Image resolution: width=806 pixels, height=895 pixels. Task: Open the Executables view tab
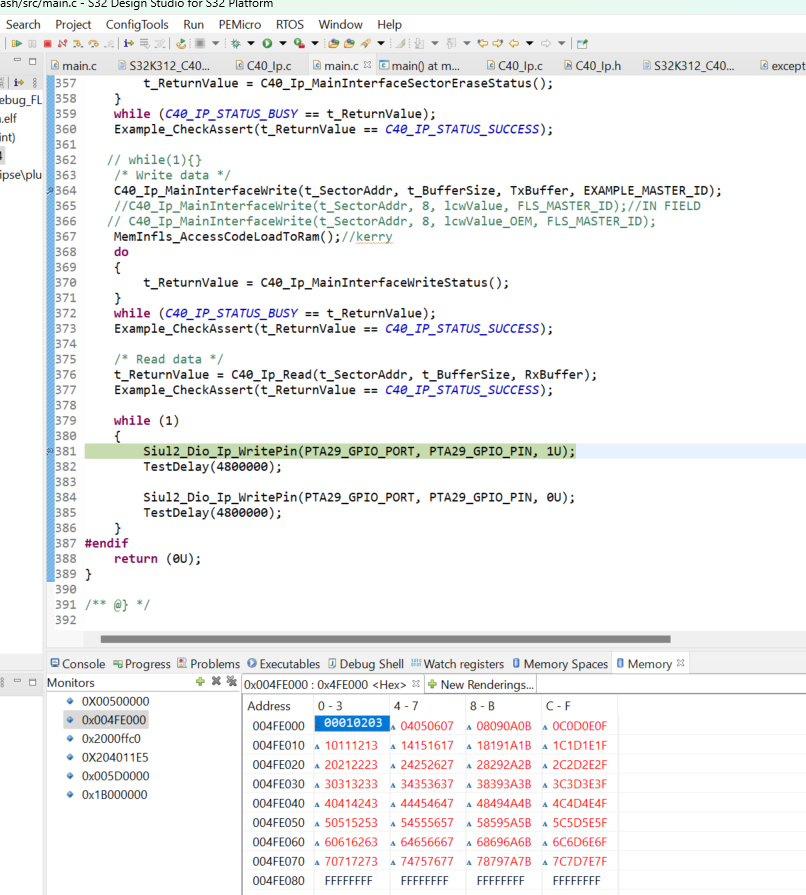pyautogui.click(x=284, y=664)
